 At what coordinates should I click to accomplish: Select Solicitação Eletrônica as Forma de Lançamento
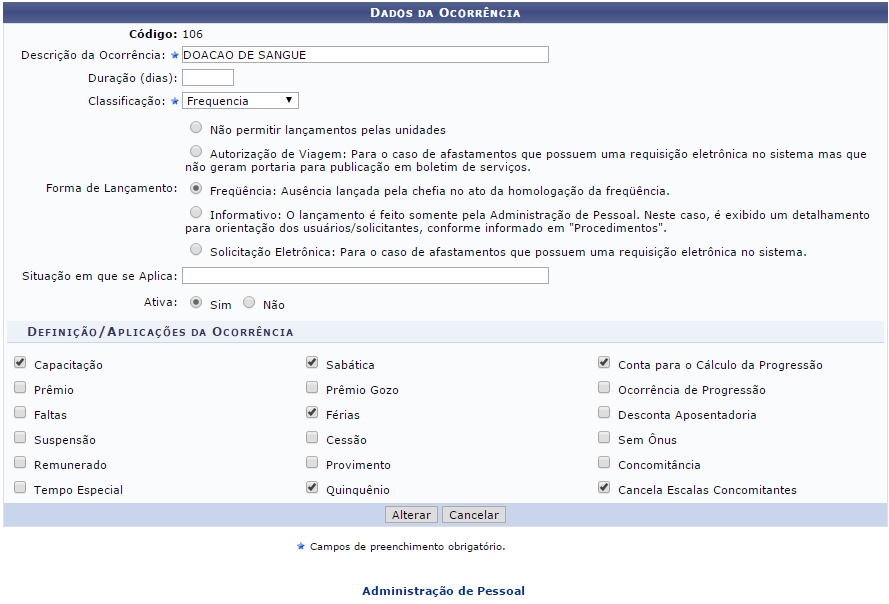click(195, 249)
